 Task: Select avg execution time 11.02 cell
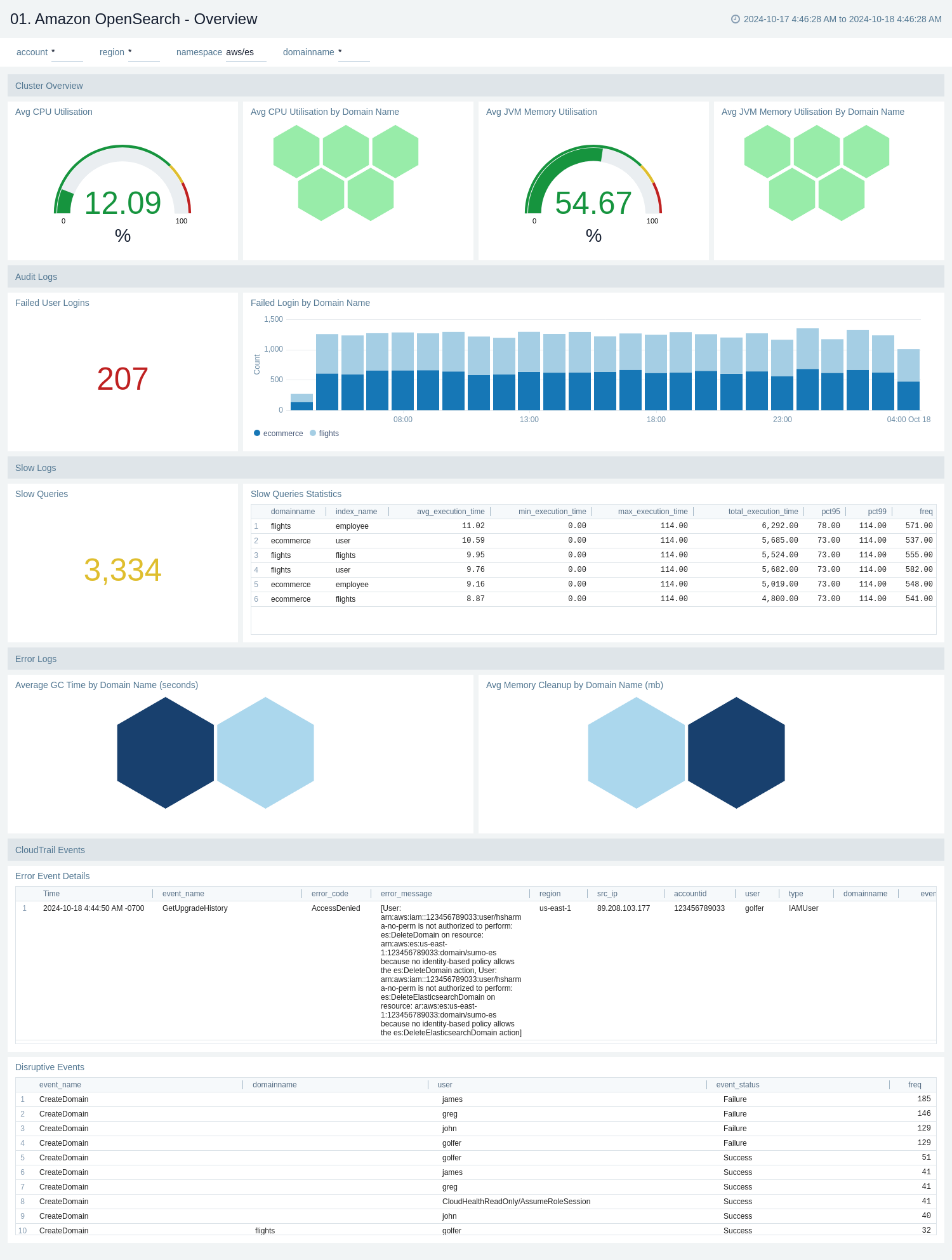click(473, 526)
